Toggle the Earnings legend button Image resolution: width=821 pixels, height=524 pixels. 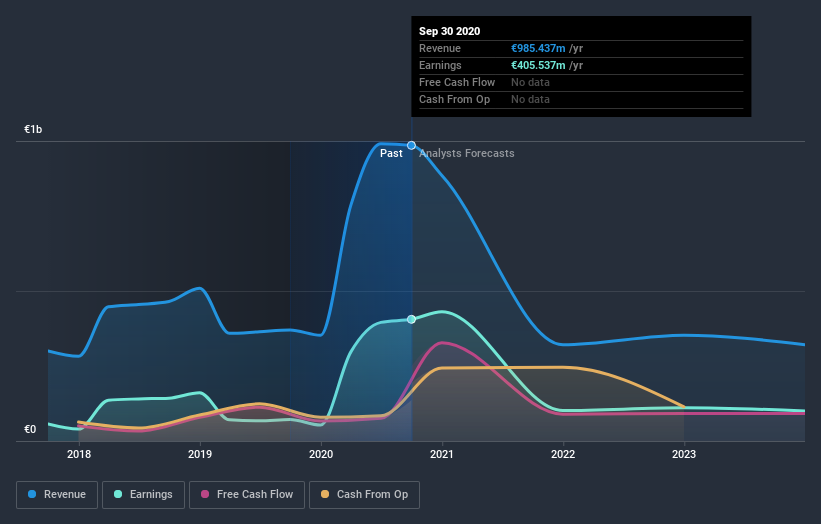[143, 495]
